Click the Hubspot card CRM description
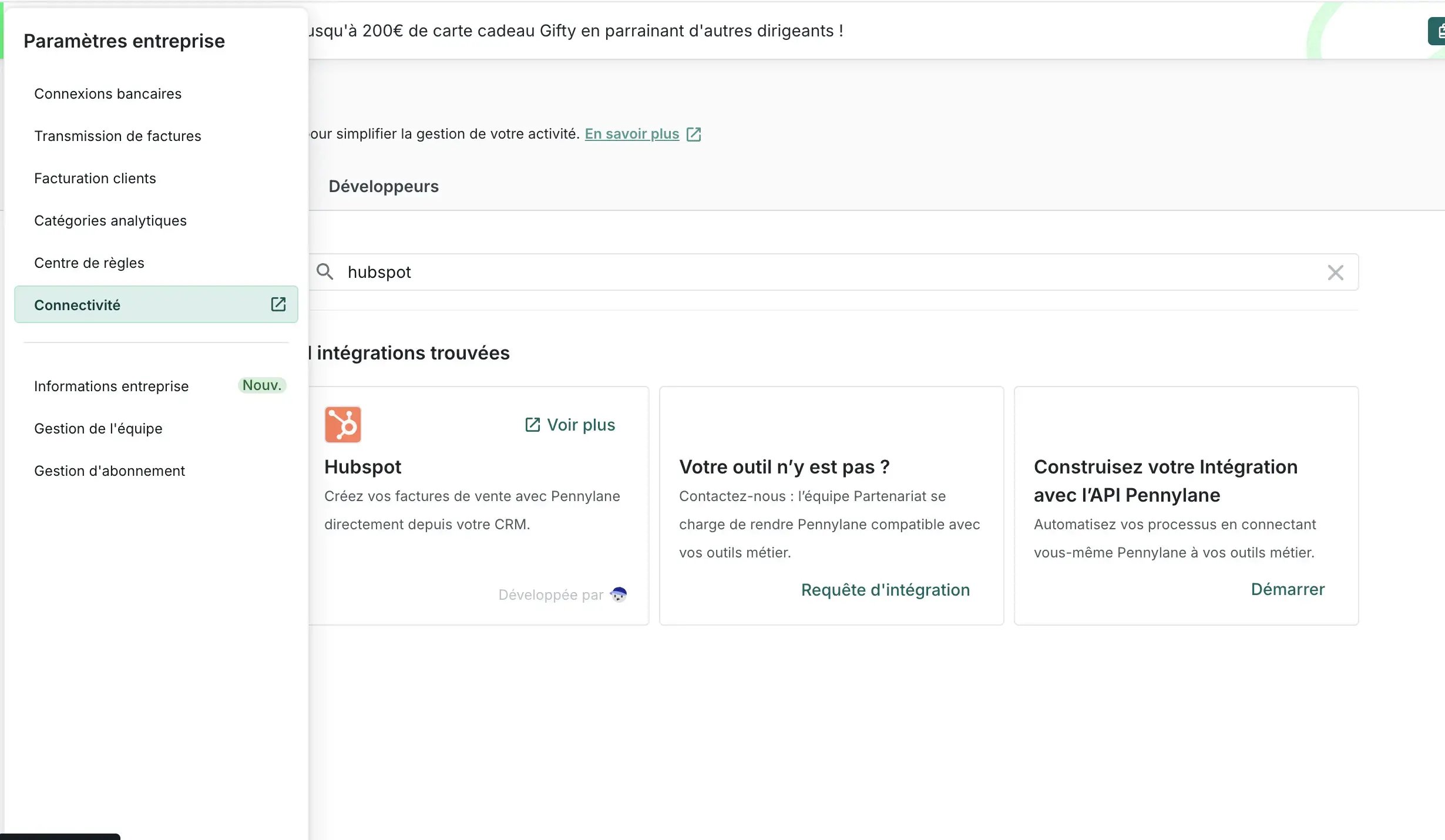1445x840 pixels. [x=472, y=510]
